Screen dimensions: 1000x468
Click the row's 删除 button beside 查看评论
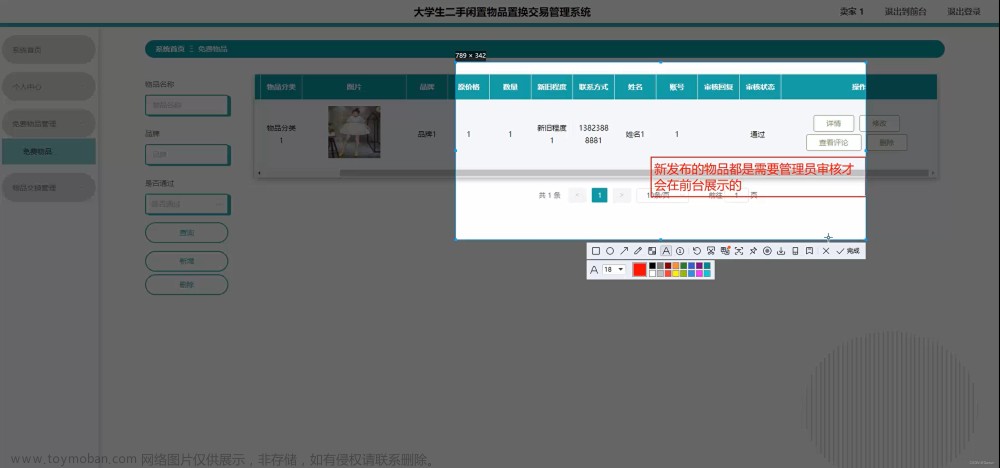click(886, 142)
